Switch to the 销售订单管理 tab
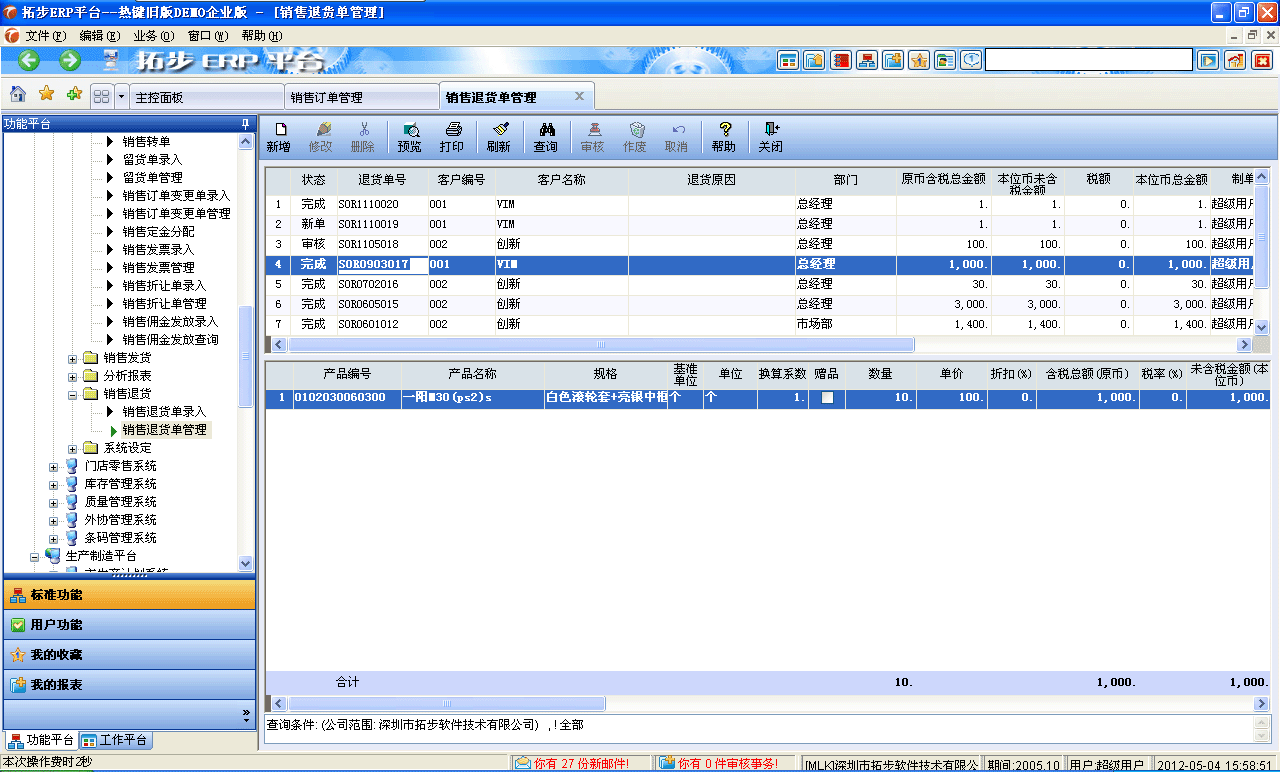1280x772 pixels. [360, 96]
